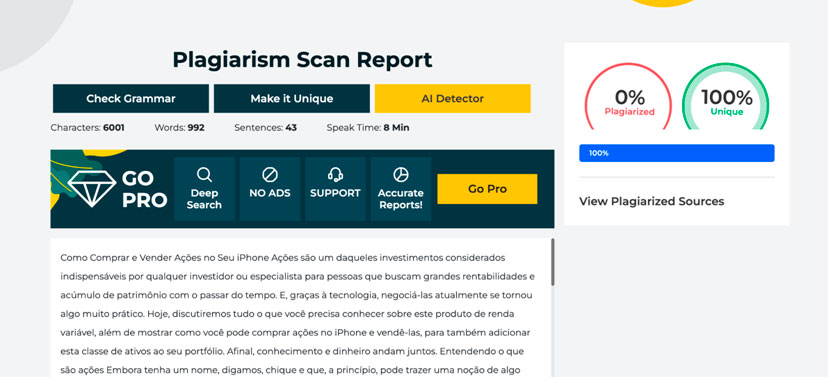Click the Accurate Reports pie chart icon
This screenshot has width=830, height=382.
click(x=401, y=175)
